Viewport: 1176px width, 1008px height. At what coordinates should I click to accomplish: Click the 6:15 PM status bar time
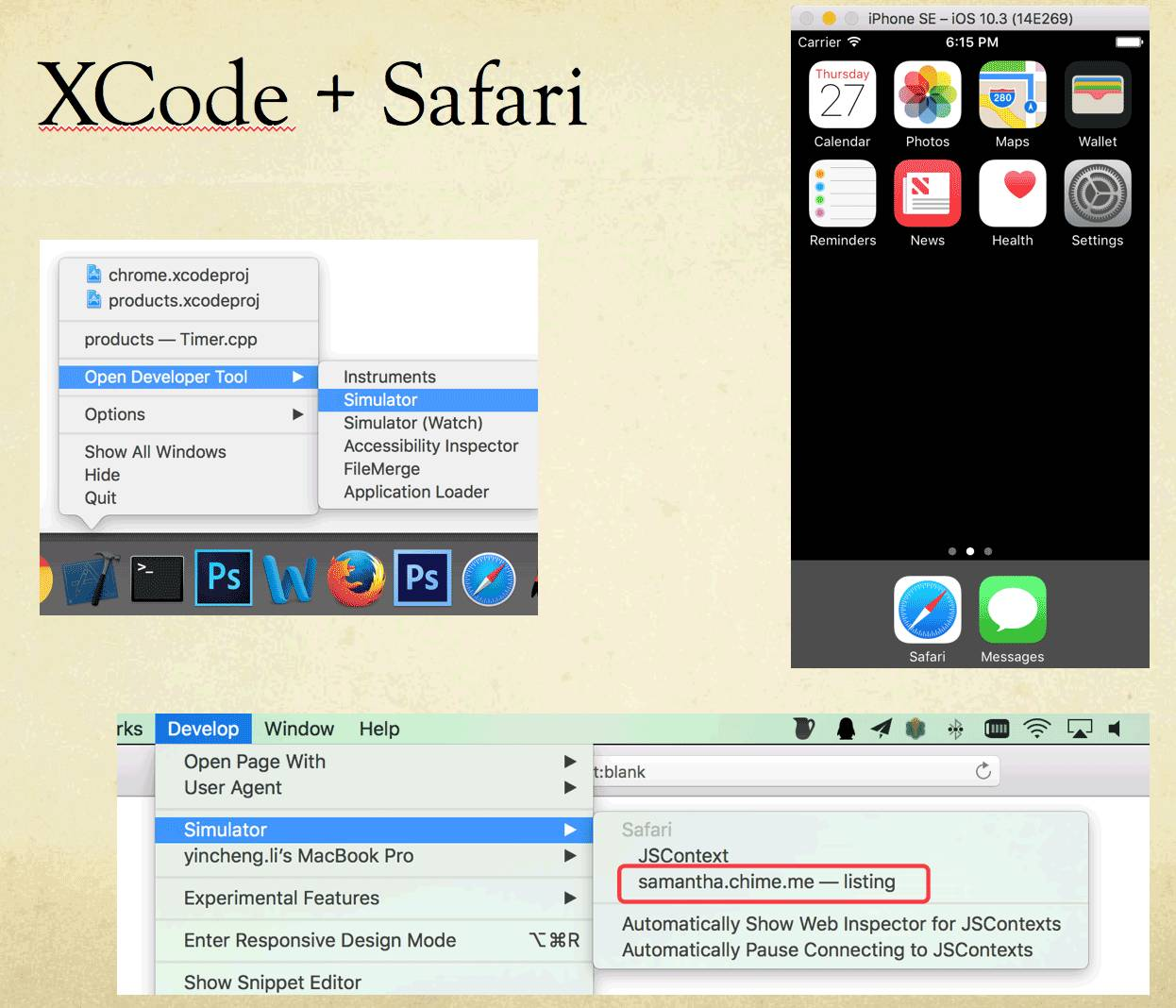[x=972, y=42]
